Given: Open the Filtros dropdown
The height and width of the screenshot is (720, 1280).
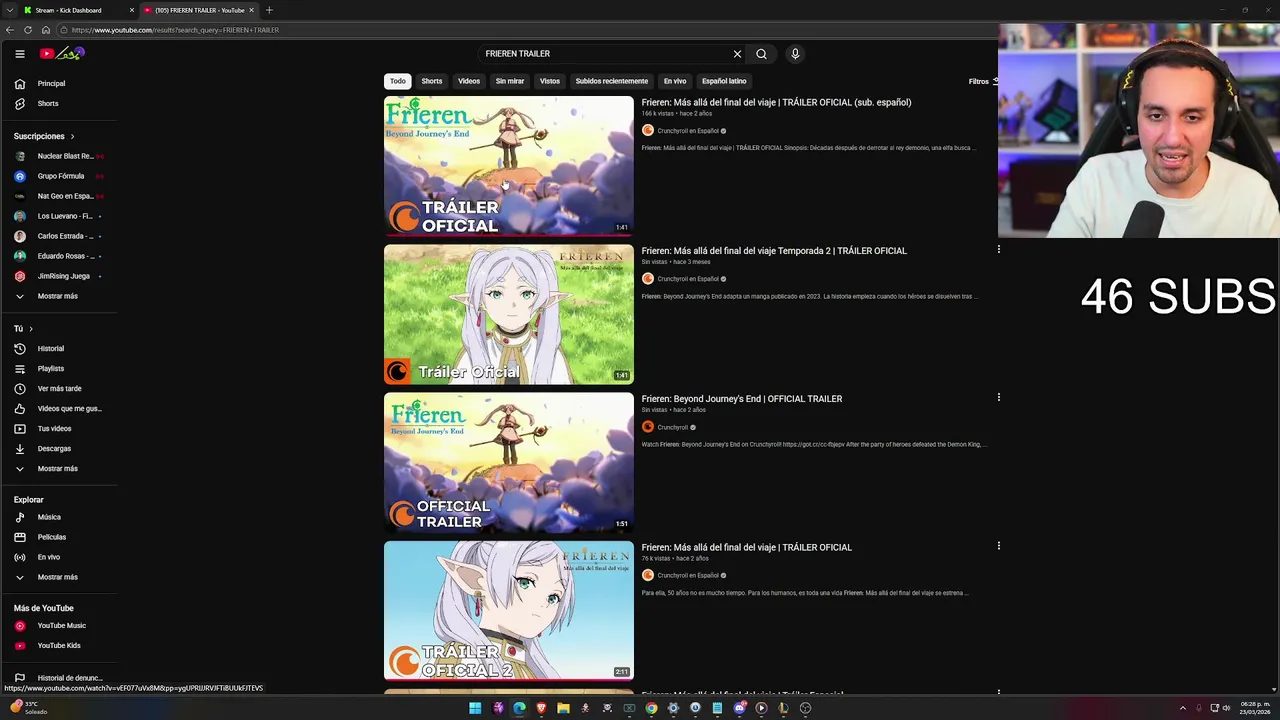Looking at the screenshot, I should [983, 81].
